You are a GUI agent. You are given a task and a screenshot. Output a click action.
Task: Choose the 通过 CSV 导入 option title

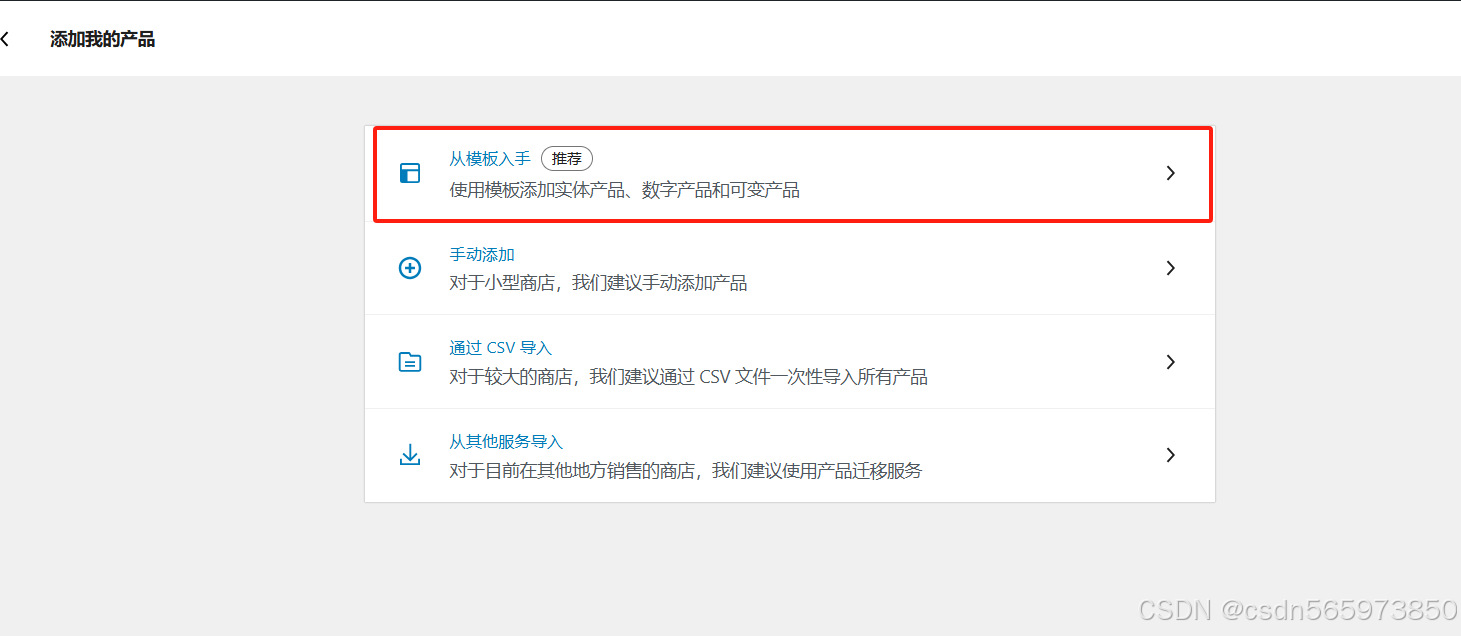500,348
